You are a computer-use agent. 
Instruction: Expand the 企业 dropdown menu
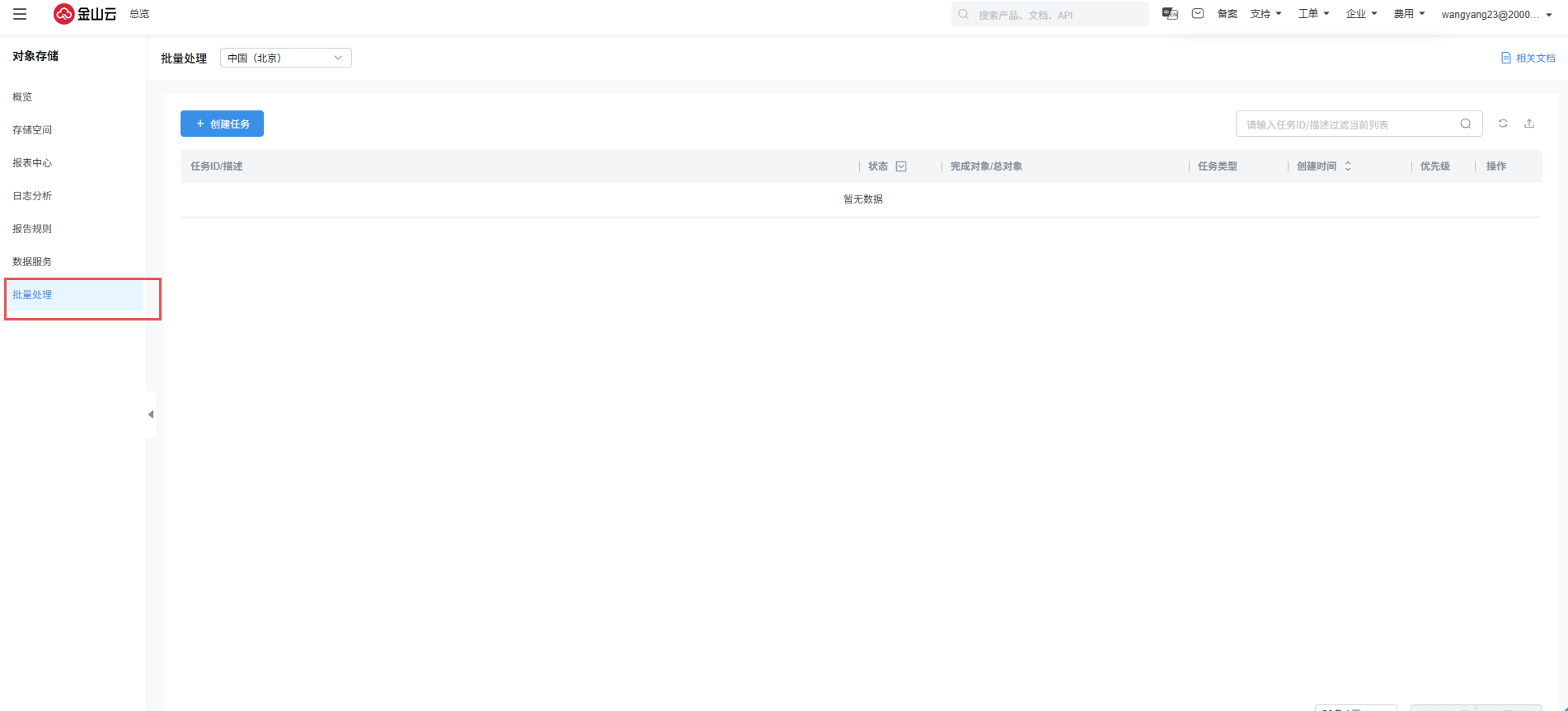pyautogui.click(x=1361, y=14)
